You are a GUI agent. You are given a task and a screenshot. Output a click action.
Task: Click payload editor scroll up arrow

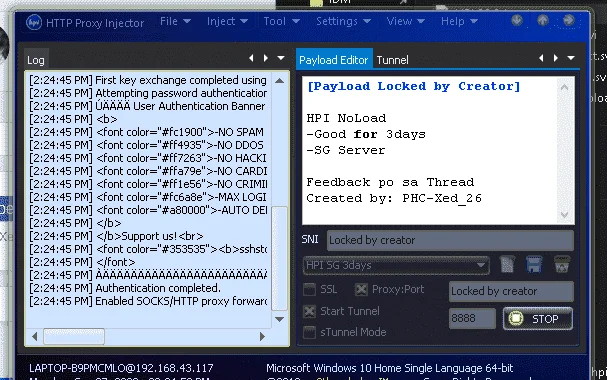[564, 87]
